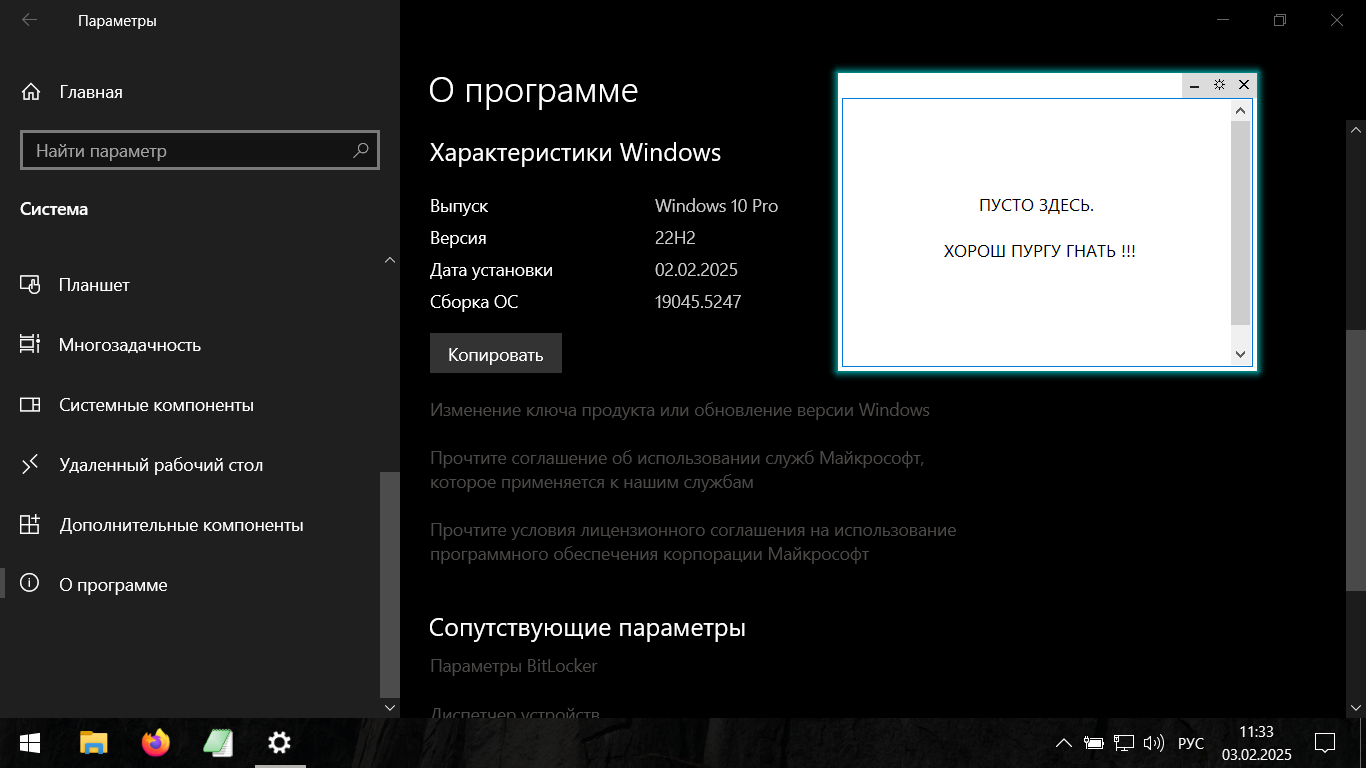Switch the РУС input language indicator
Image resolution: width=1366 pixels, height=768 pixels.
coord(1190,743)
